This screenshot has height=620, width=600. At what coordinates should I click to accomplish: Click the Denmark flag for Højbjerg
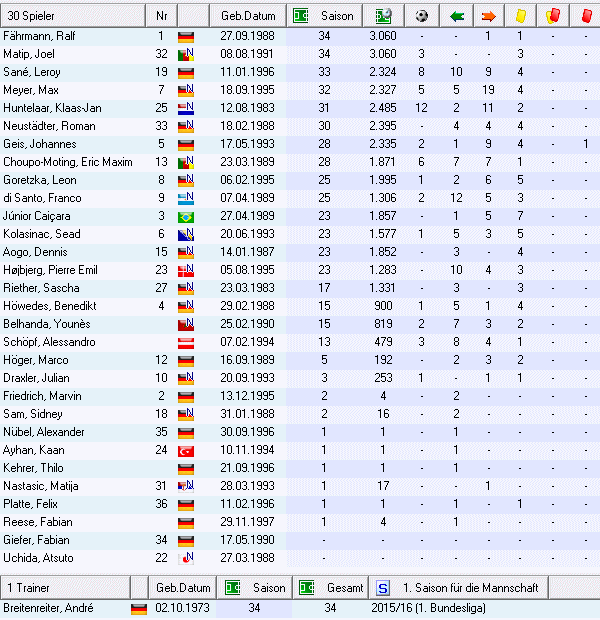(186, 270)
